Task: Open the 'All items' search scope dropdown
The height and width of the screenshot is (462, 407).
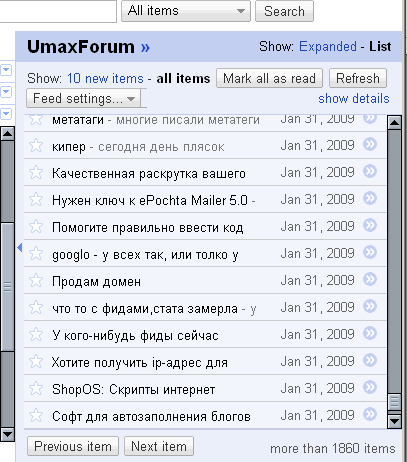Action: 186,11
